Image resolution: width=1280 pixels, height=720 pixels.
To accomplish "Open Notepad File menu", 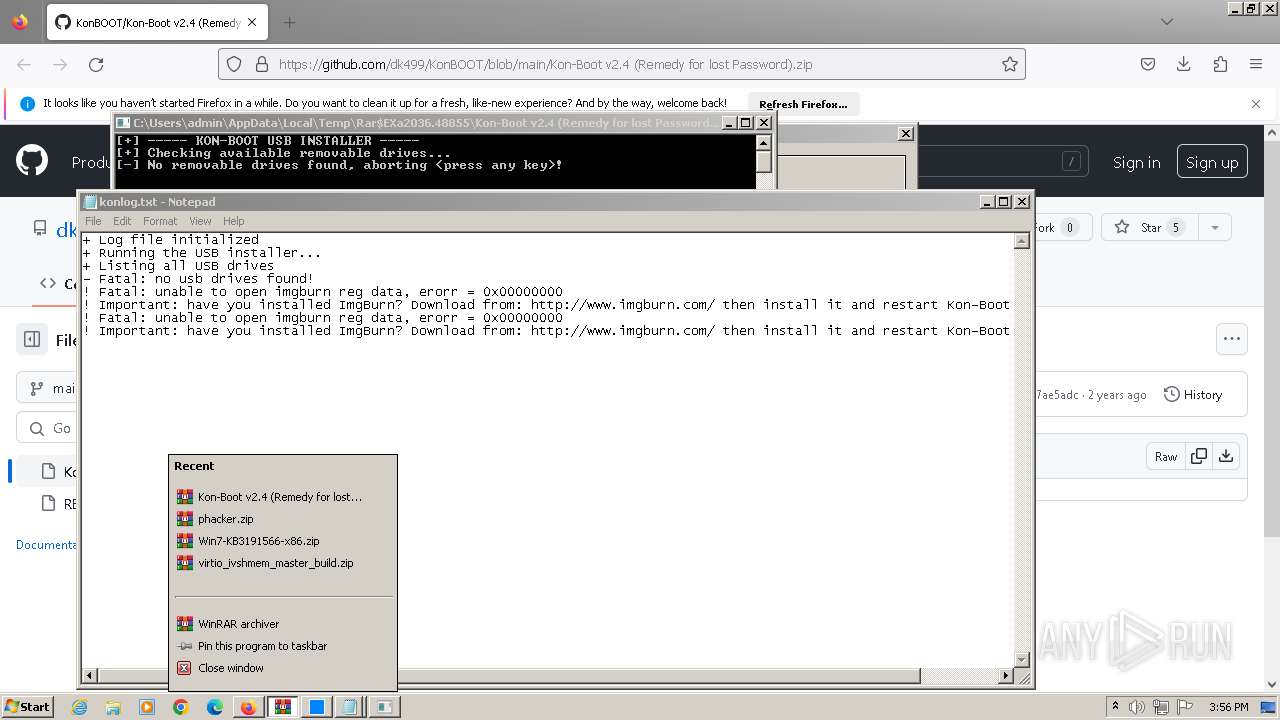I will pyautogui.click(x=93, y=221).
